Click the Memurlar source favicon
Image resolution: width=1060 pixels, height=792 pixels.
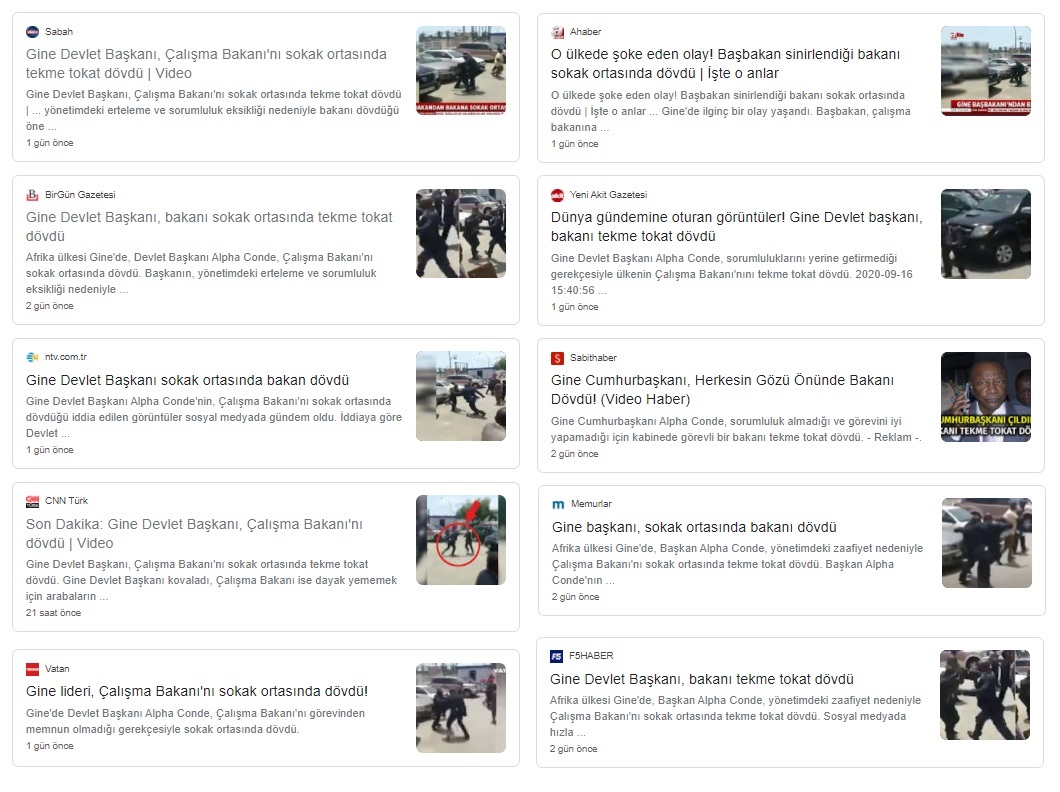tap(558, 505)
